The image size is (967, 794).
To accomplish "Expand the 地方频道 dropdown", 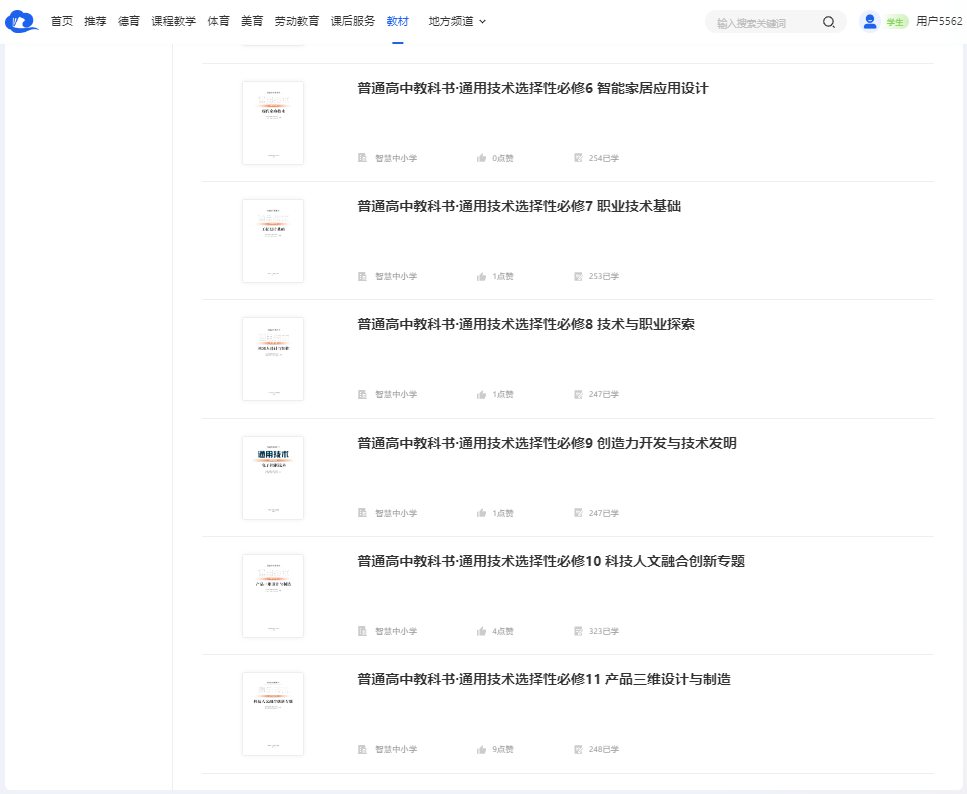I will [457, 21].
